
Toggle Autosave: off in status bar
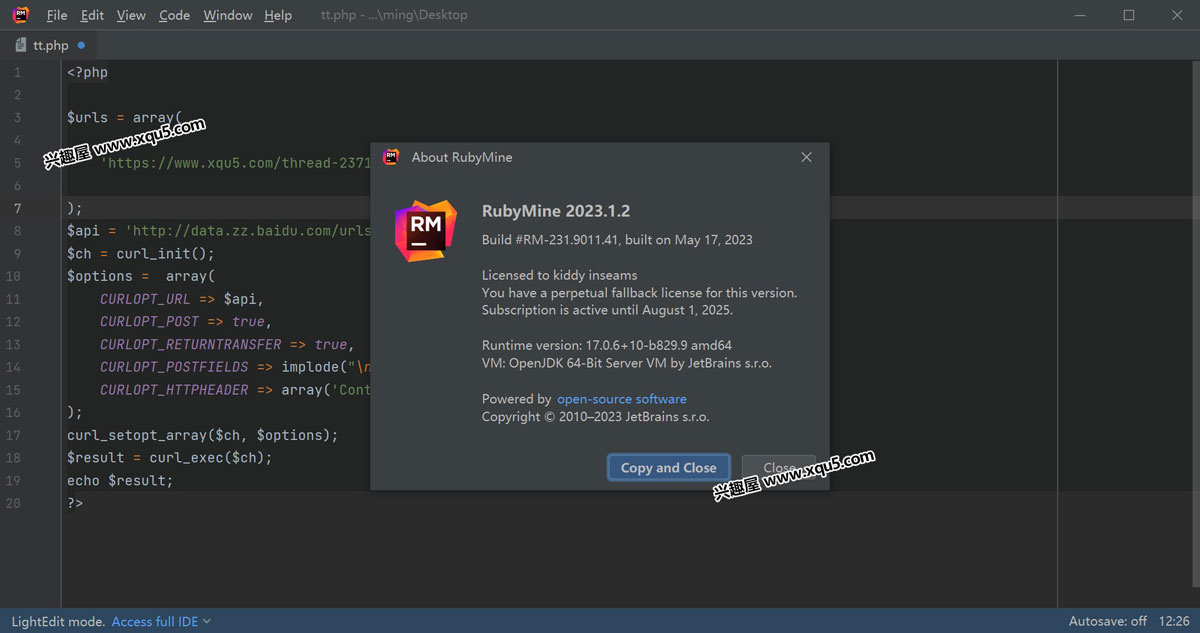click(x=1108, y=621)
